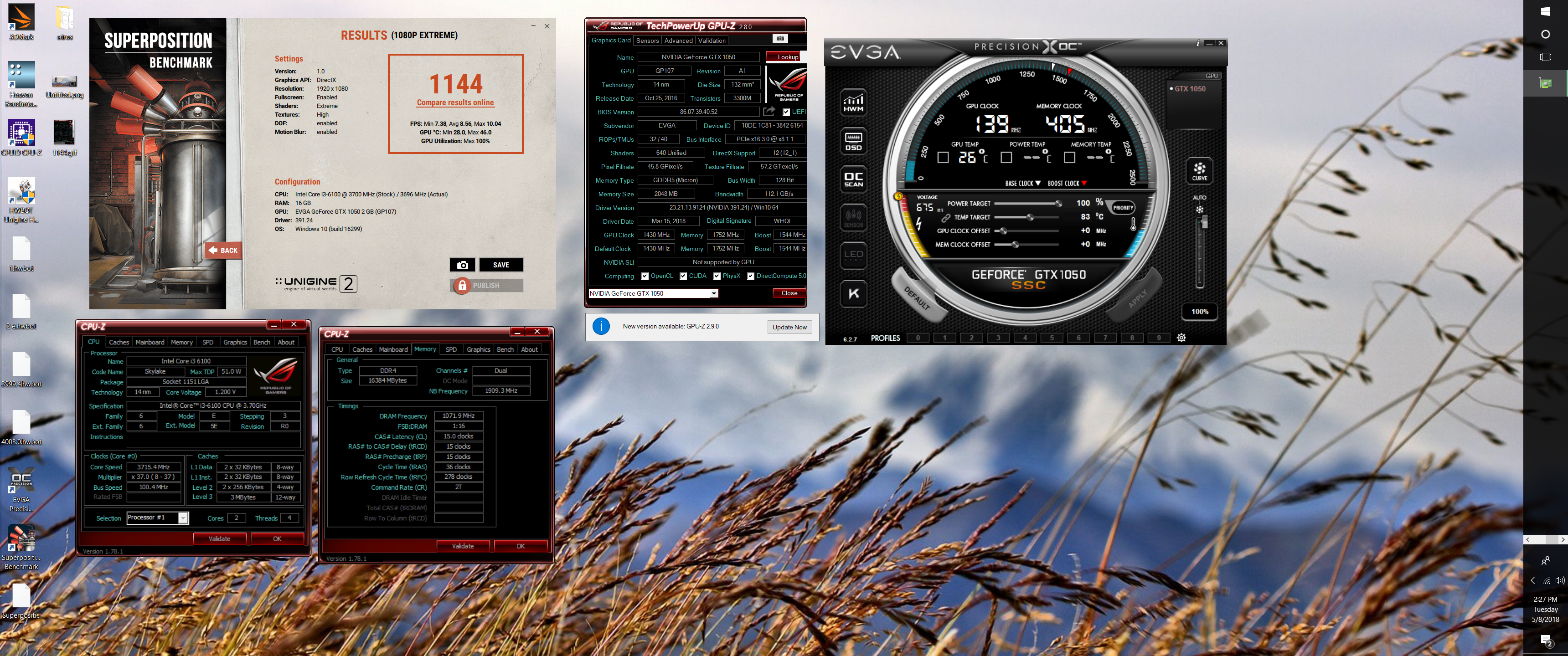Switch to Validation tab in GPU-Z

tap(711, 41)
